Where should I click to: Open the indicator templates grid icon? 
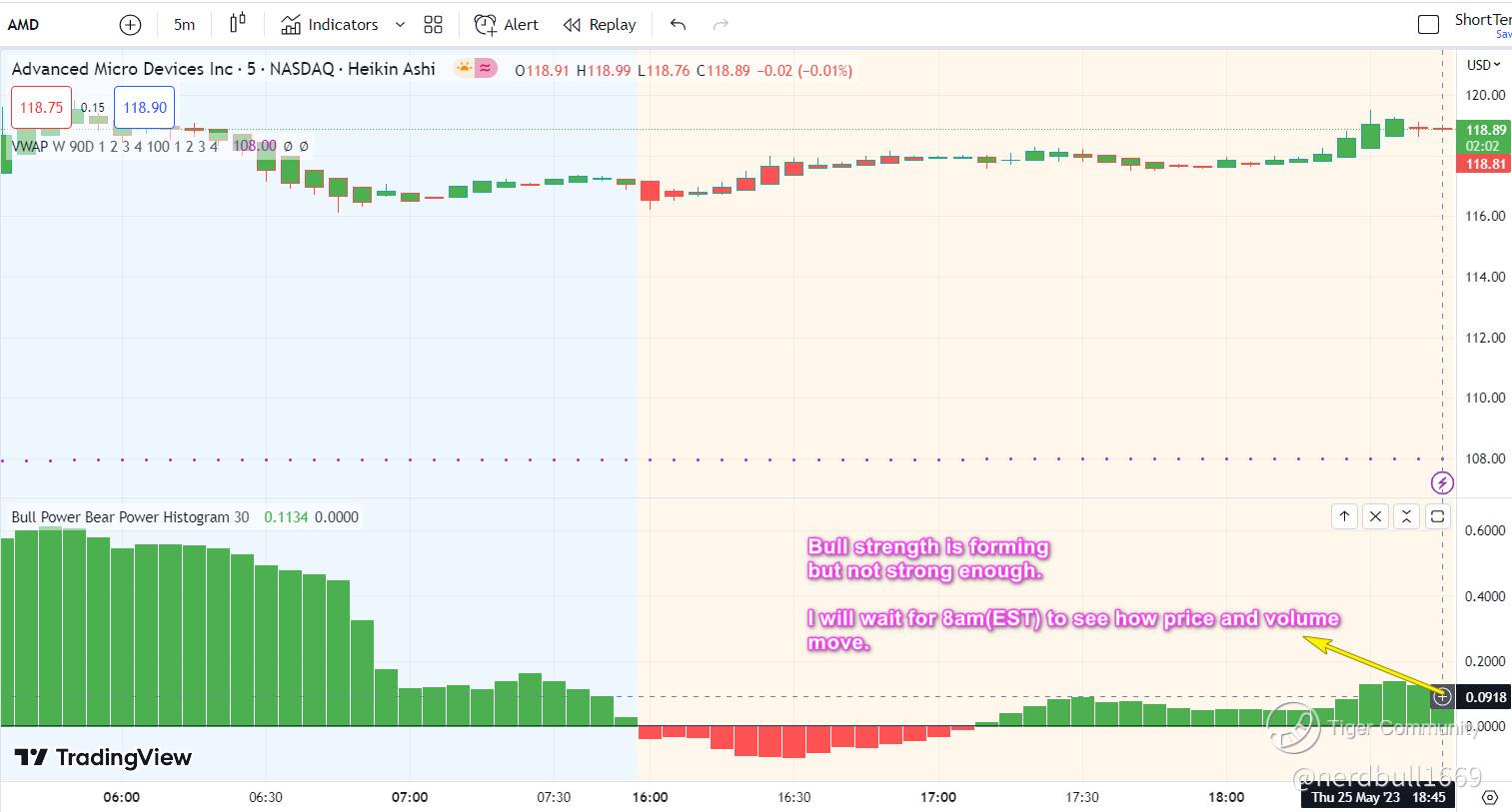click(433, 25)
